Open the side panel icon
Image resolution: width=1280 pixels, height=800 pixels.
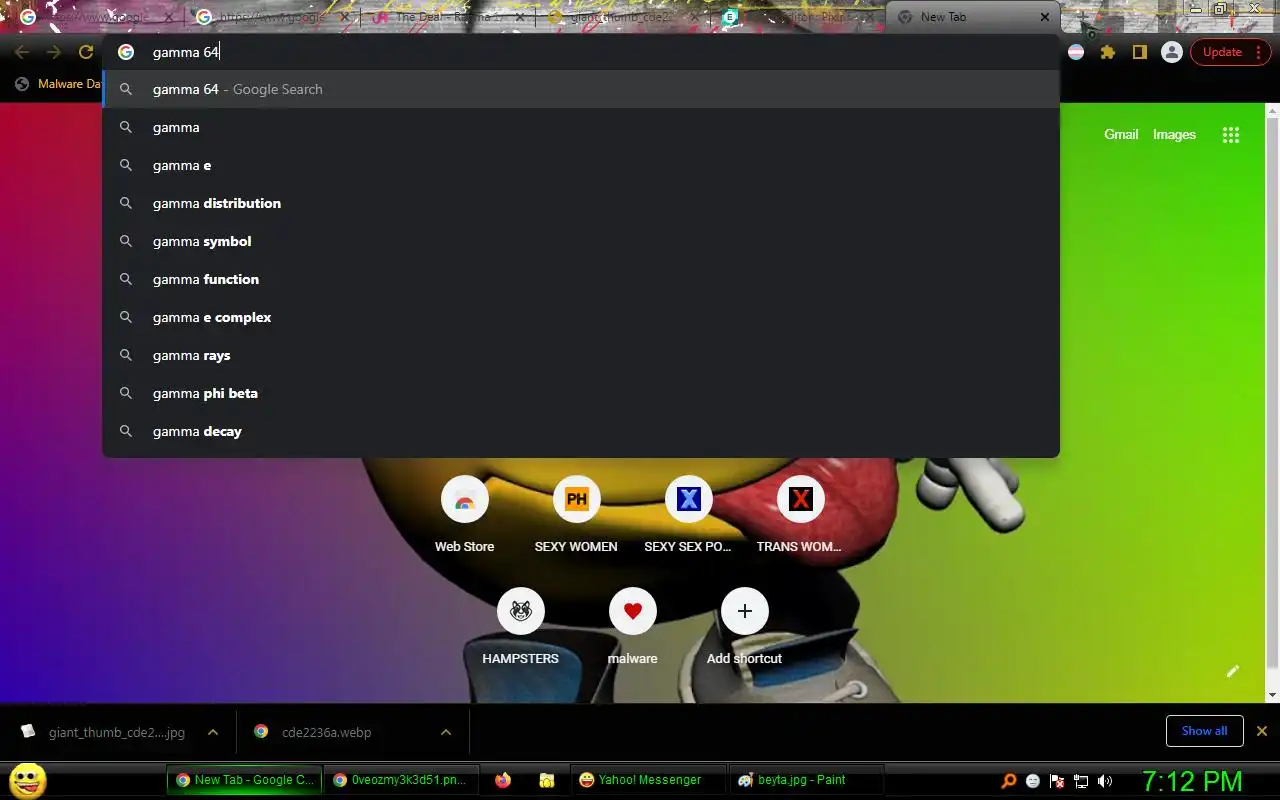pos(1139,52)
